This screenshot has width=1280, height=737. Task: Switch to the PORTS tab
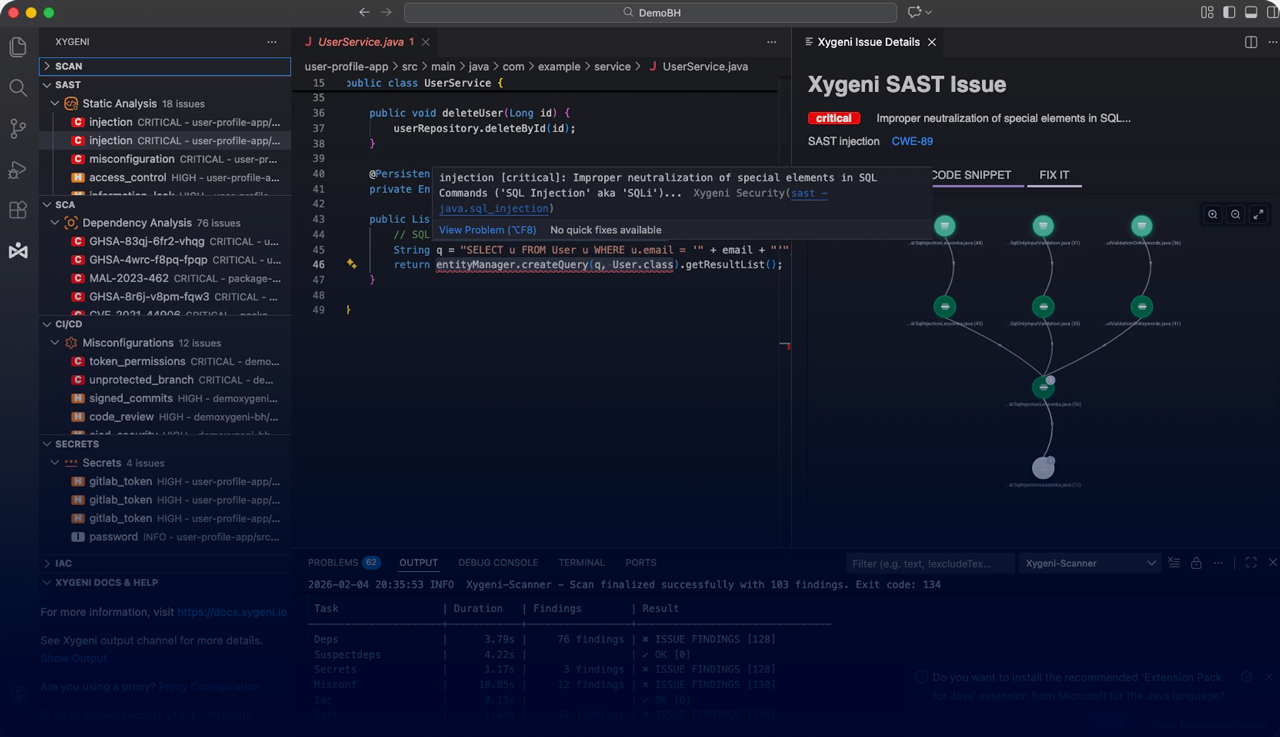click(x=641, y=563)
